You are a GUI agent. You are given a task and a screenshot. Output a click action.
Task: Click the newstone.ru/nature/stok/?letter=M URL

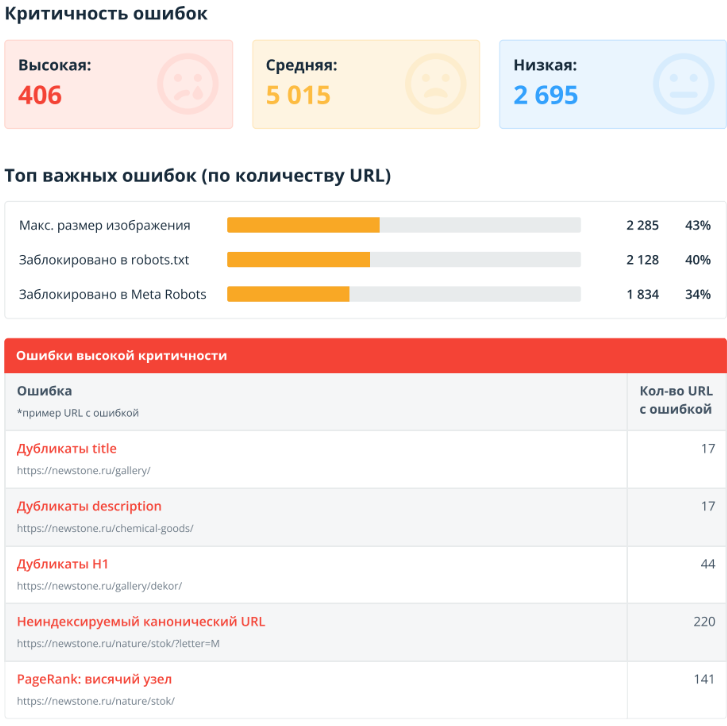118,643
